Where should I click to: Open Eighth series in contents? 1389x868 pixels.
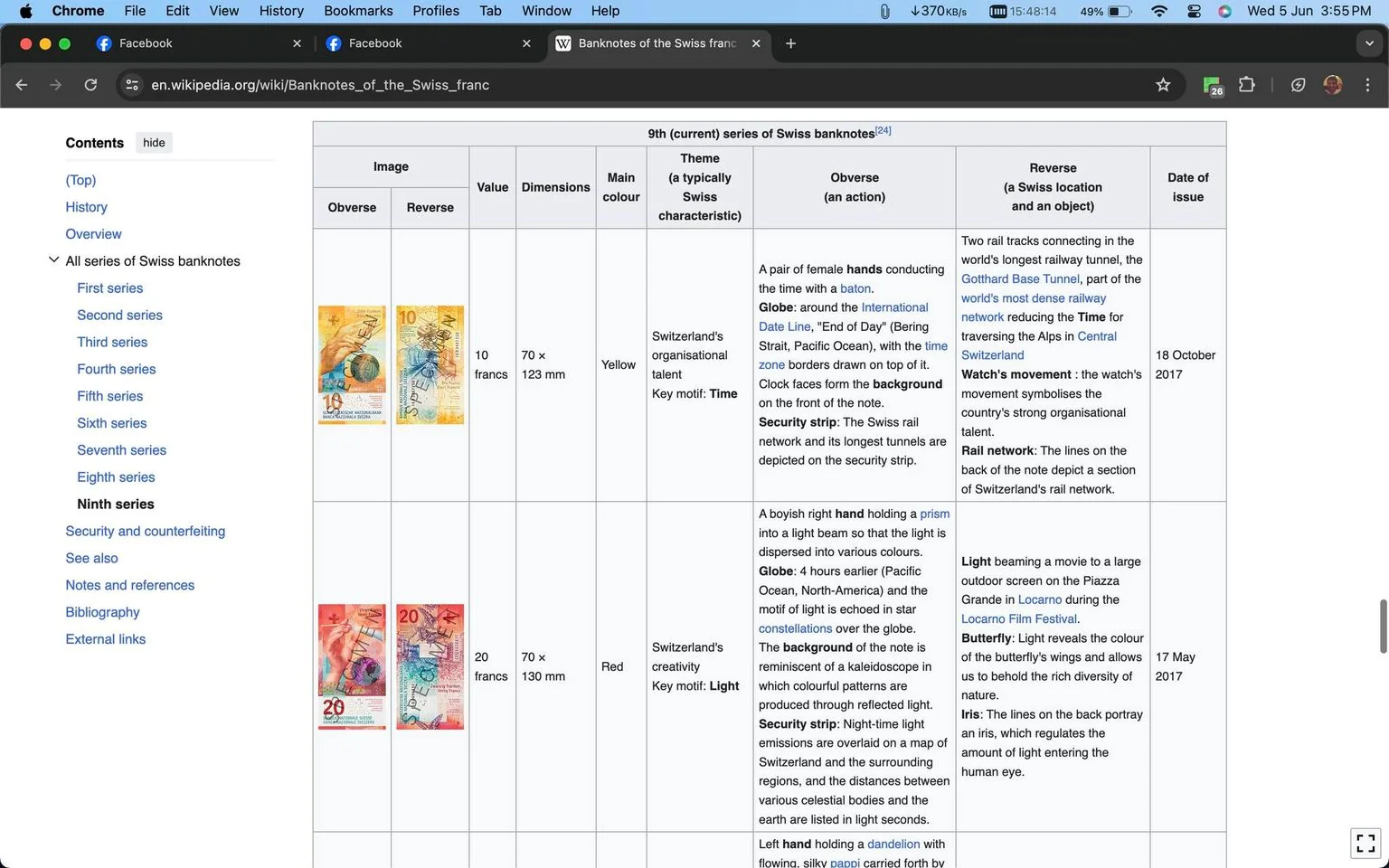pos(116,477)
